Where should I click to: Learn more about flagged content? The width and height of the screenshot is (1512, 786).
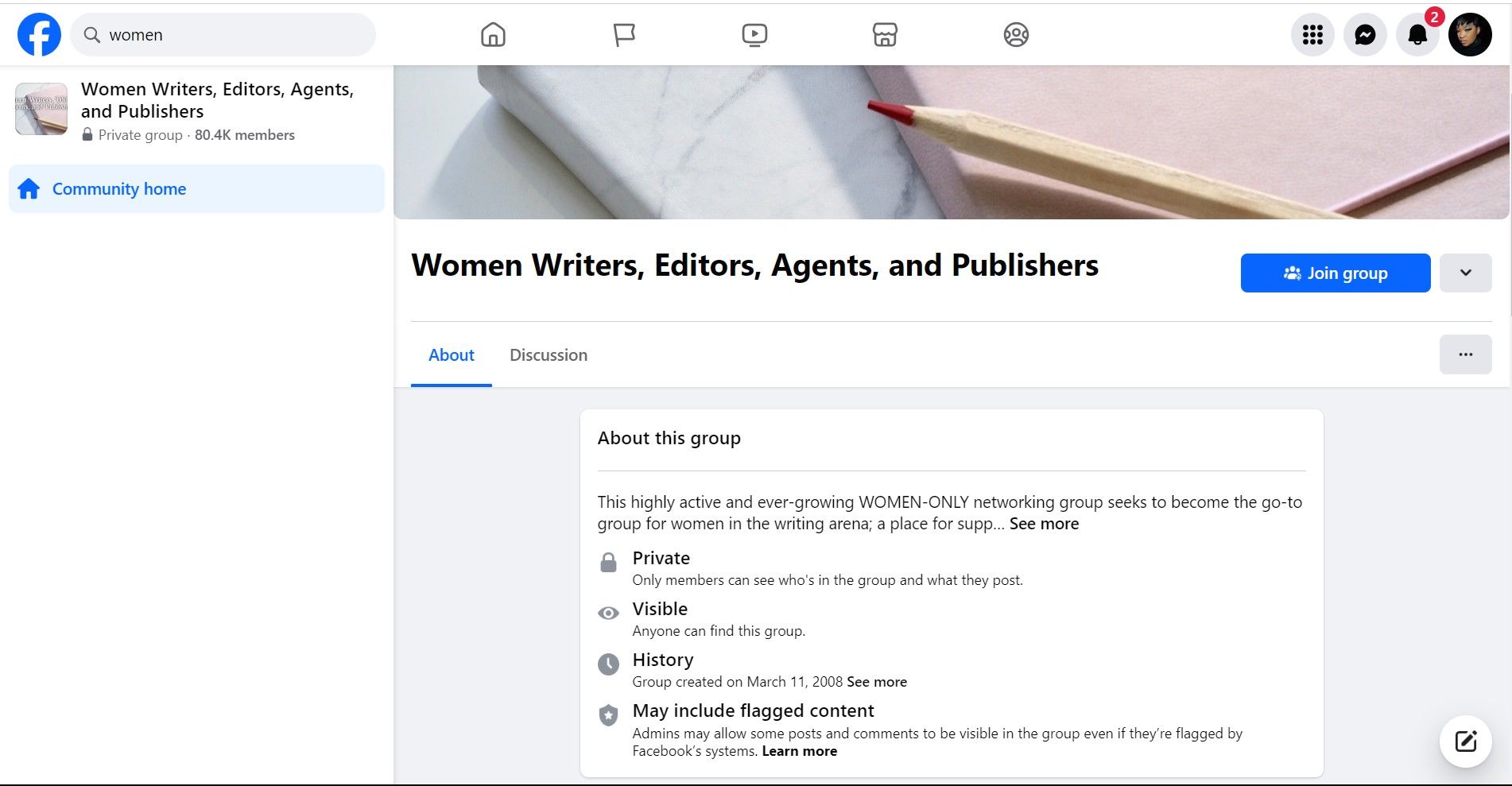pos(799,750)
